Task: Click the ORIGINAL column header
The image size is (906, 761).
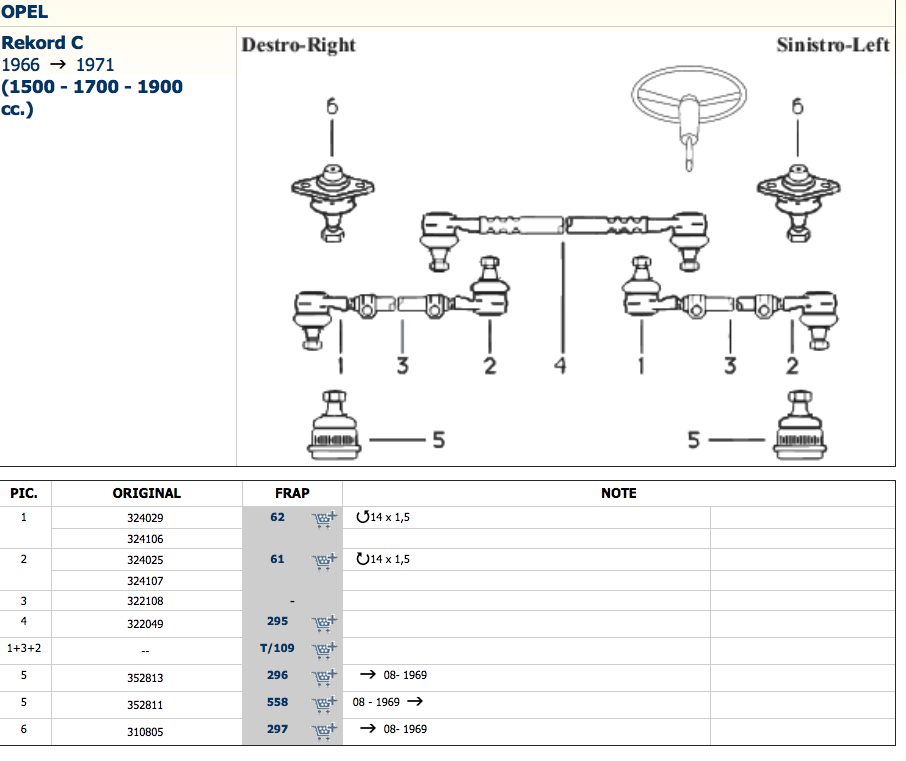Action: [x=147, y=493]
